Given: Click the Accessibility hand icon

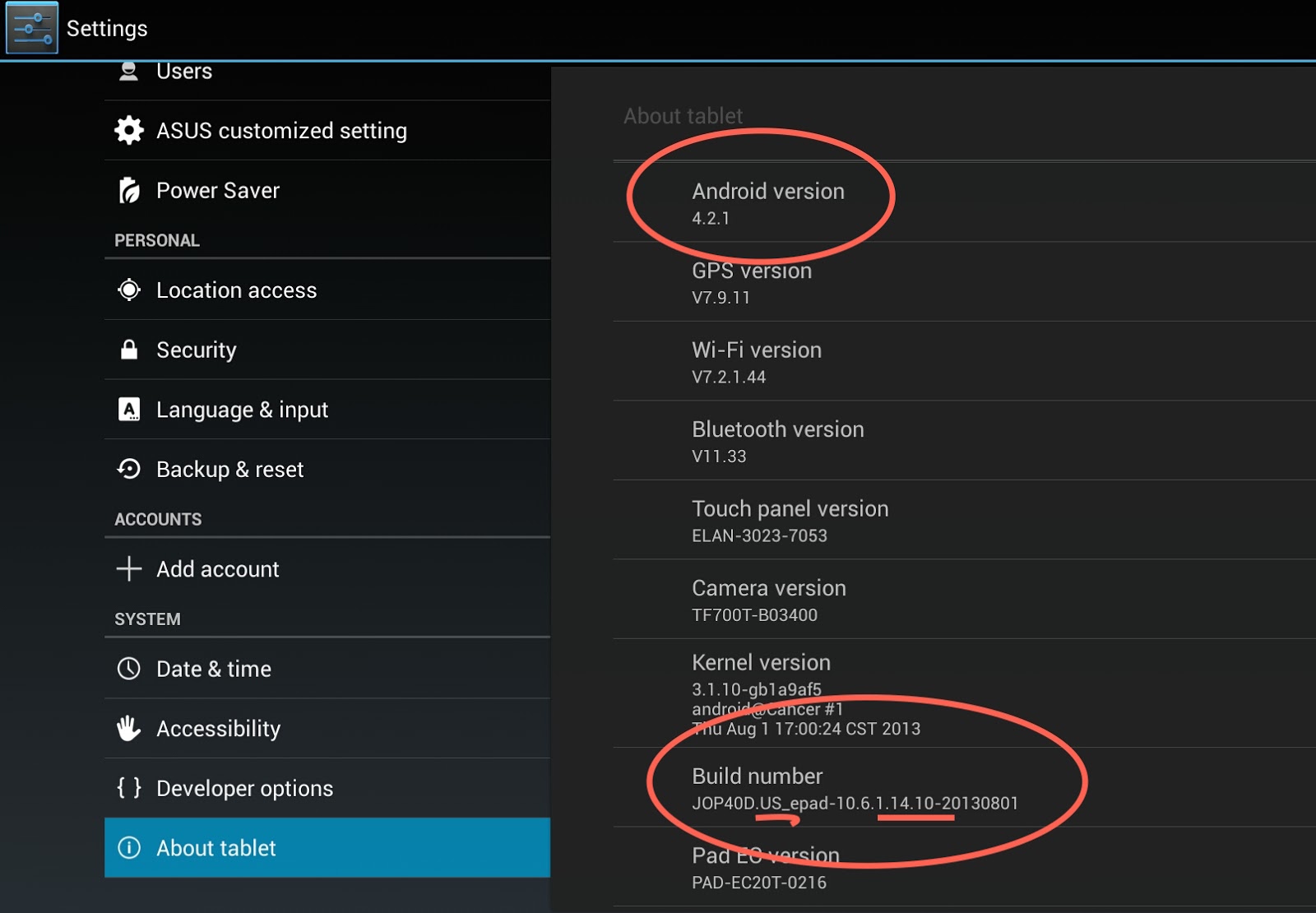Looking at the screenshot, I should (x=129, y=728).
